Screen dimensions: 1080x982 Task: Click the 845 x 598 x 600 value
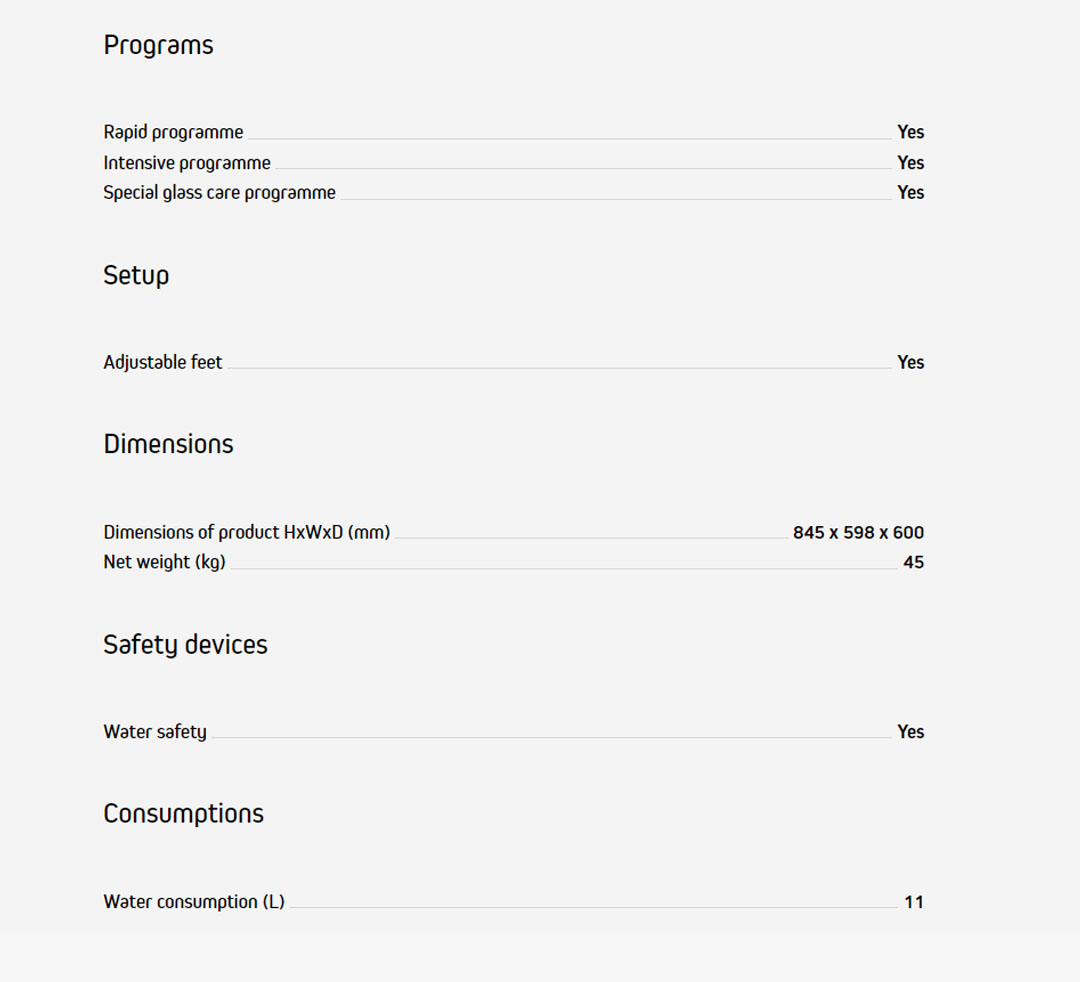coord(858,533)
